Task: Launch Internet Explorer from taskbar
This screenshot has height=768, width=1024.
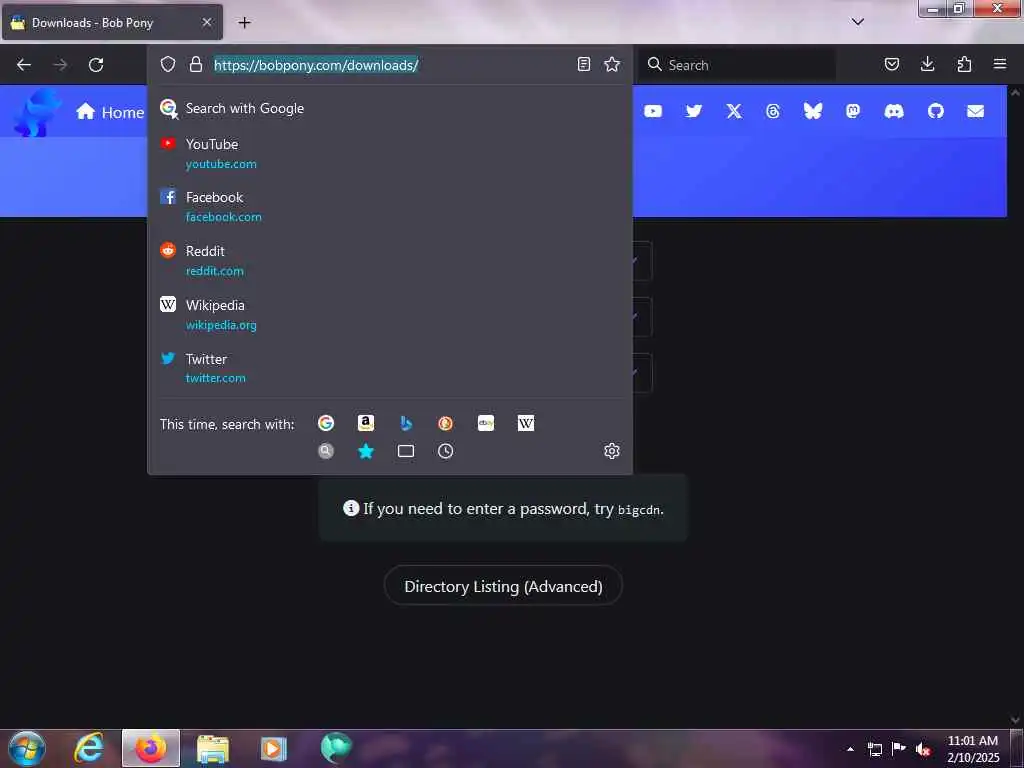Action: (x=88, y=748)
